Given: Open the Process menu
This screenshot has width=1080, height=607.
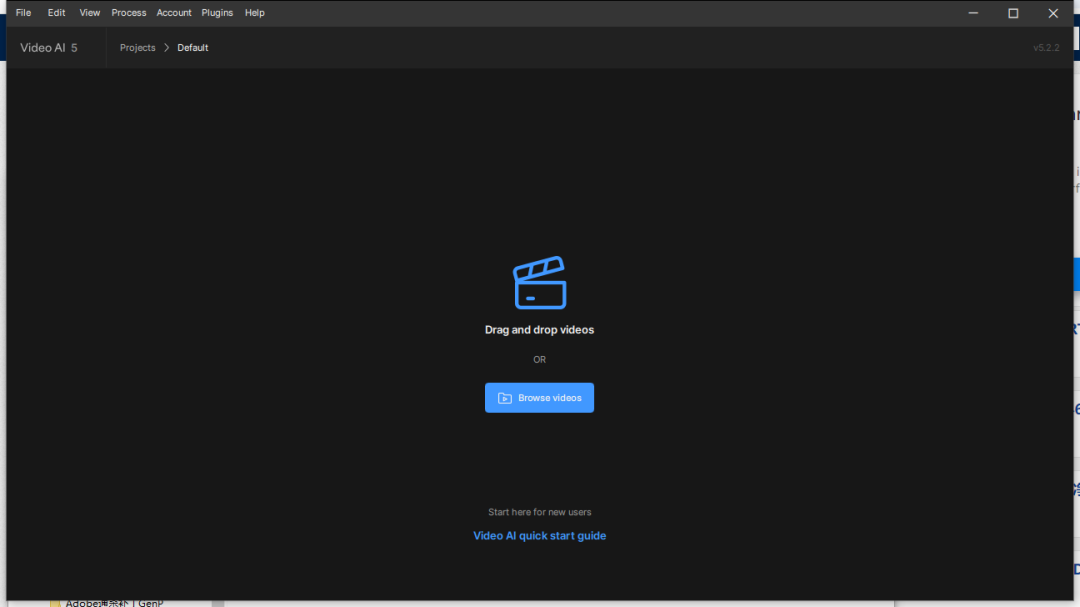Looking at the screenshot, I should point(129,13).
